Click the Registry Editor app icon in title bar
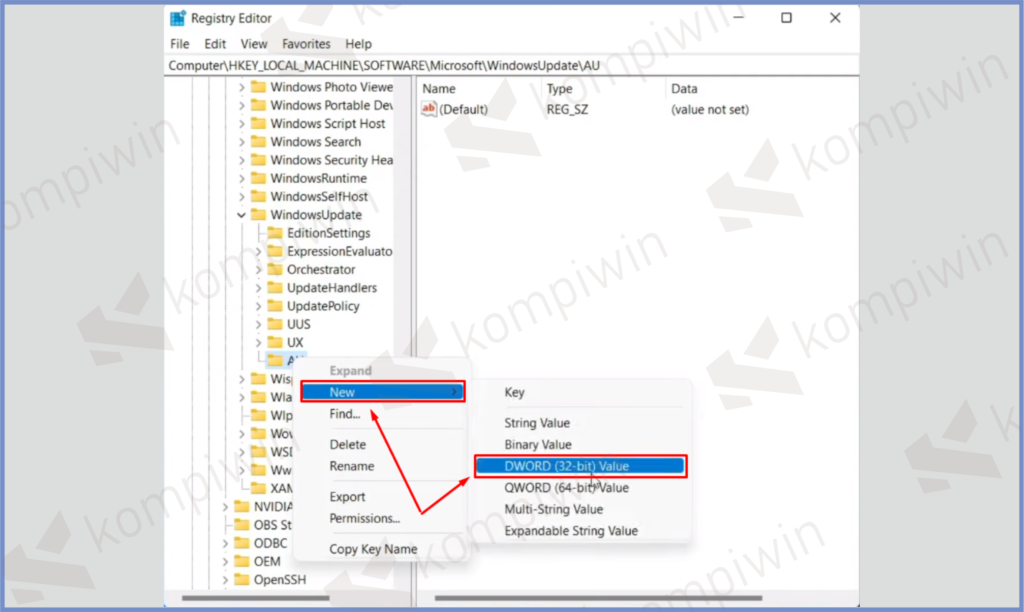The width and height of the screenshot is (1024, 612). coord(178,18)
